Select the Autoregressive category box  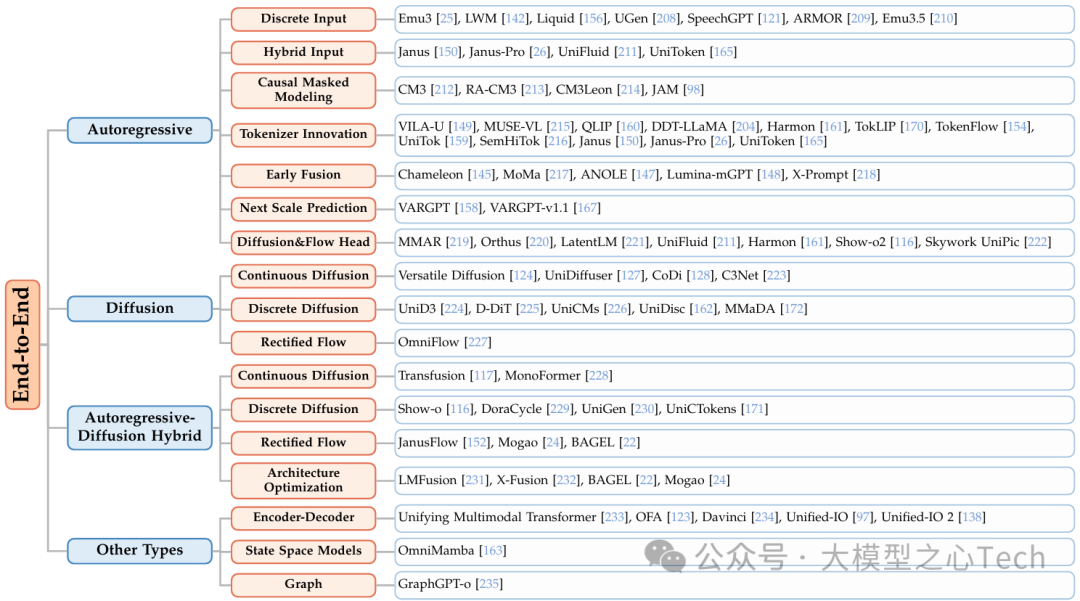(x=140, y=130)
